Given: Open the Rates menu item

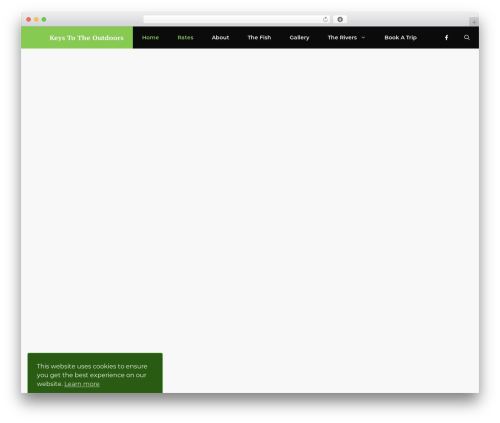Looking at the screenshot, I should point(185,38).
